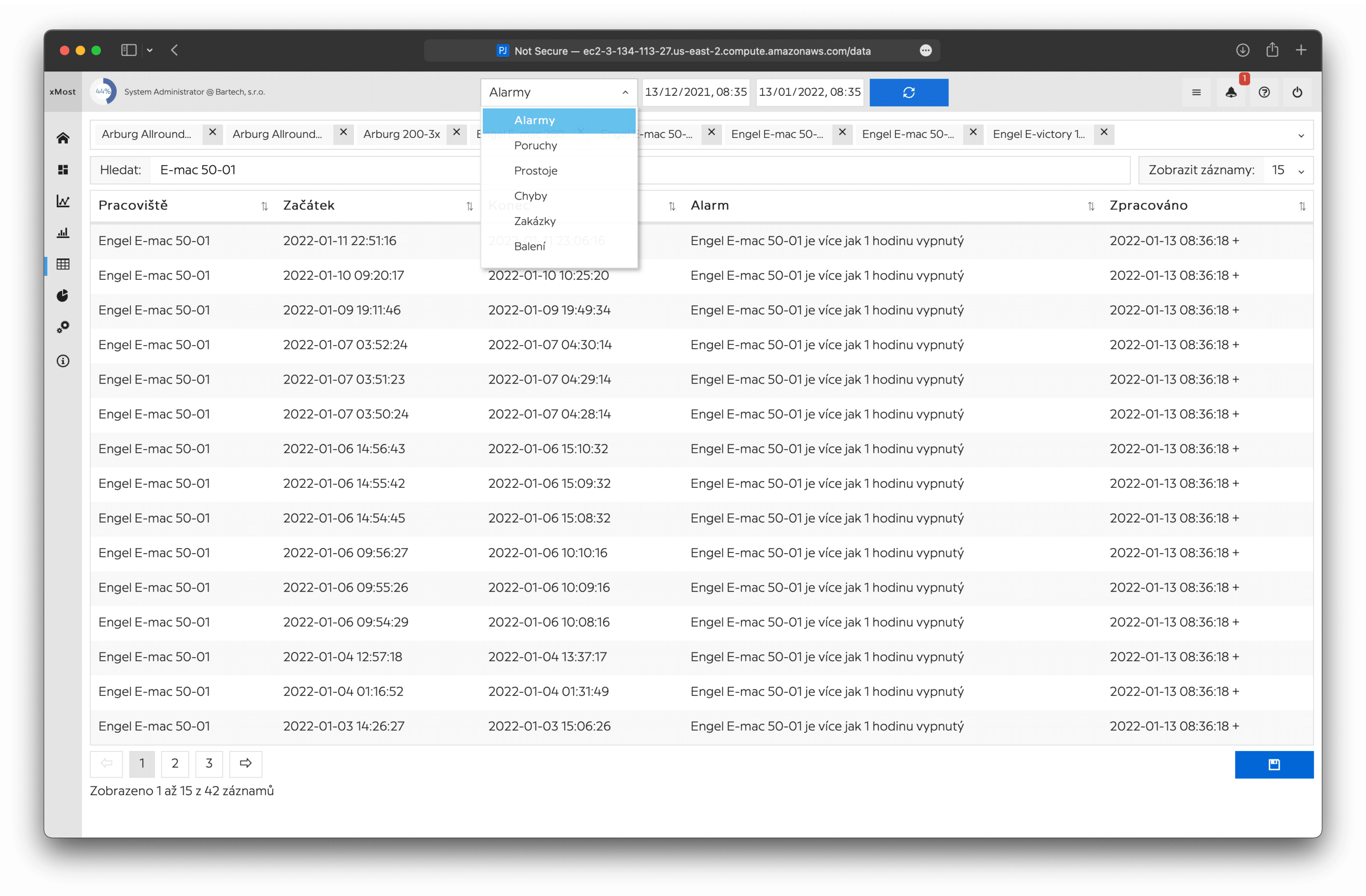Open Safari sidebar dropdown chevron

(150, 50)
